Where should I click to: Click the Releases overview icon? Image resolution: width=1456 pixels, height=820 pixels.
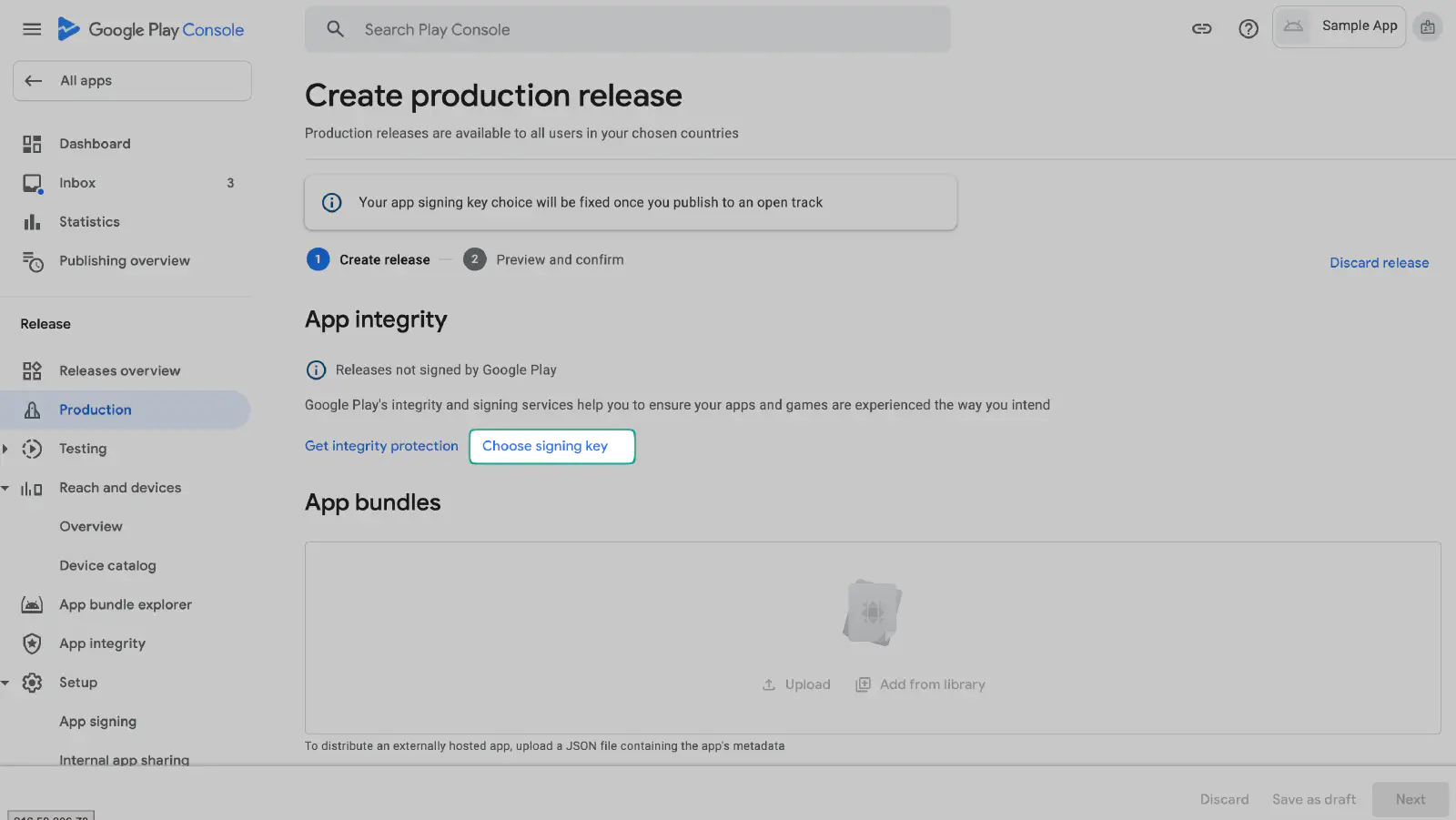click(x=32, y=370)
